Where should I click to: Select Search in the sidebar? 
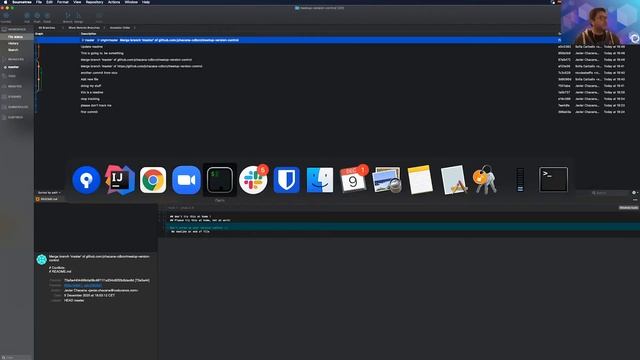click(x=13, y=50)
